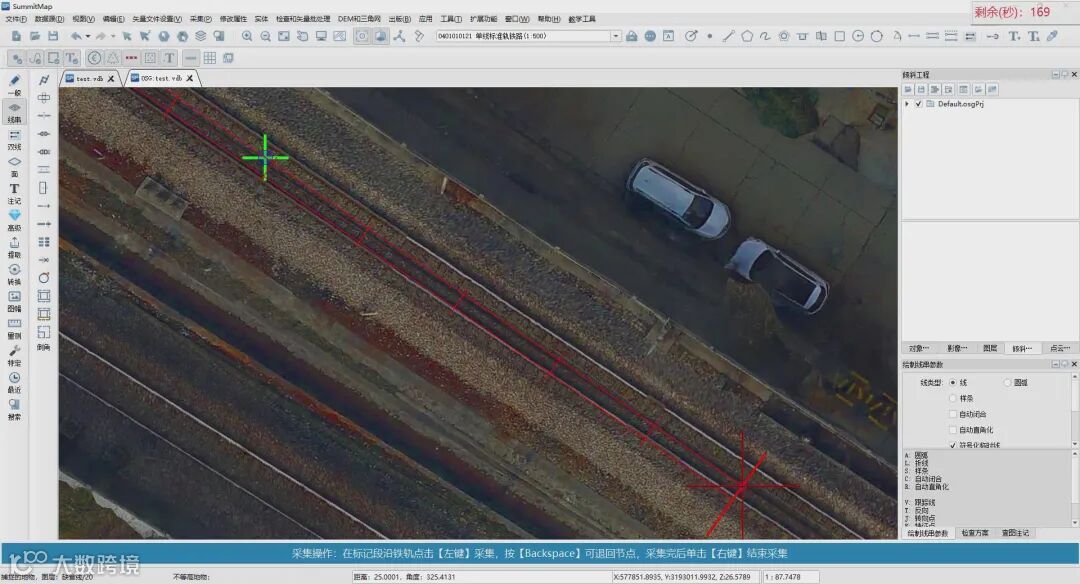Select the 线 radio button
Viewport: 1080px width, 584px height.
[953, 382]
